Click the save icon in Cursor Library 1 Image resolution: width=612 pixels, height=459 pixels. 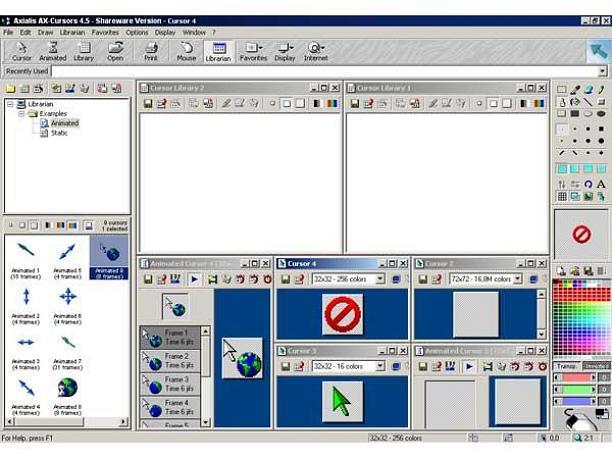point(354,103)
